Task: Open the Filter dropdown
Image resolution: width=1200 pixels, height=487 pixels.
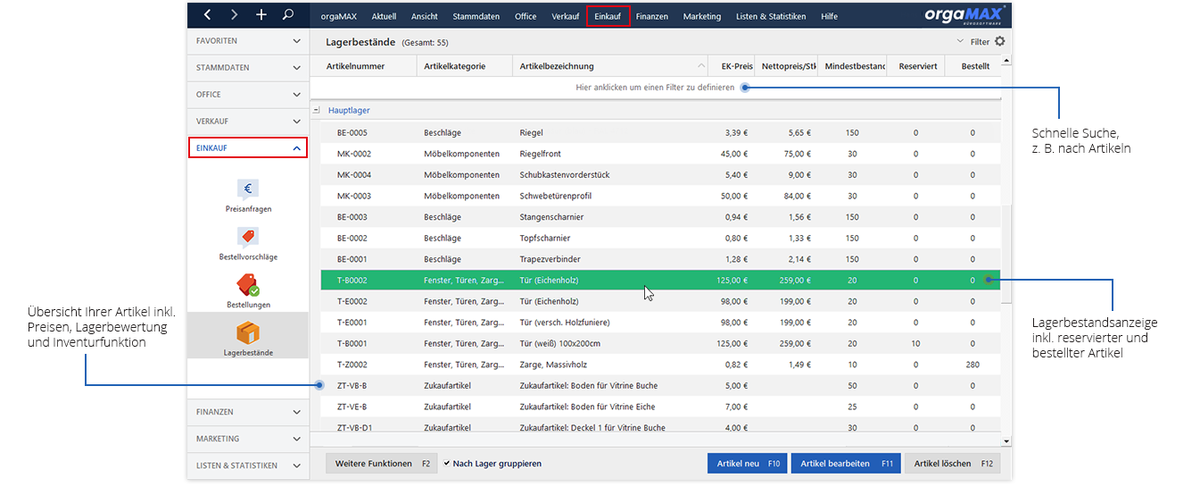Action: pyautogui.click(x=973, y=42)
